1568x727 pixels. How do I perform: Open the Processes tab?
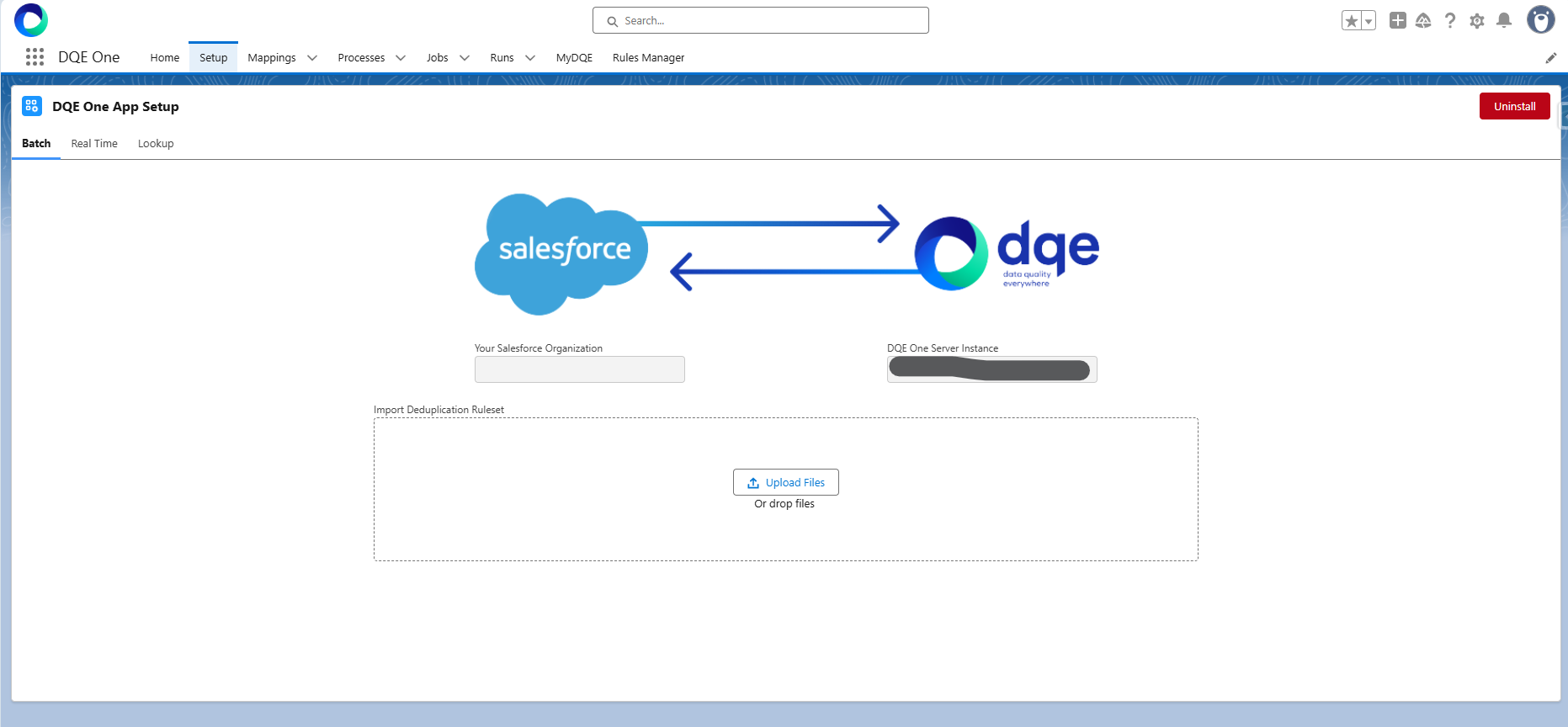point(361,57)
